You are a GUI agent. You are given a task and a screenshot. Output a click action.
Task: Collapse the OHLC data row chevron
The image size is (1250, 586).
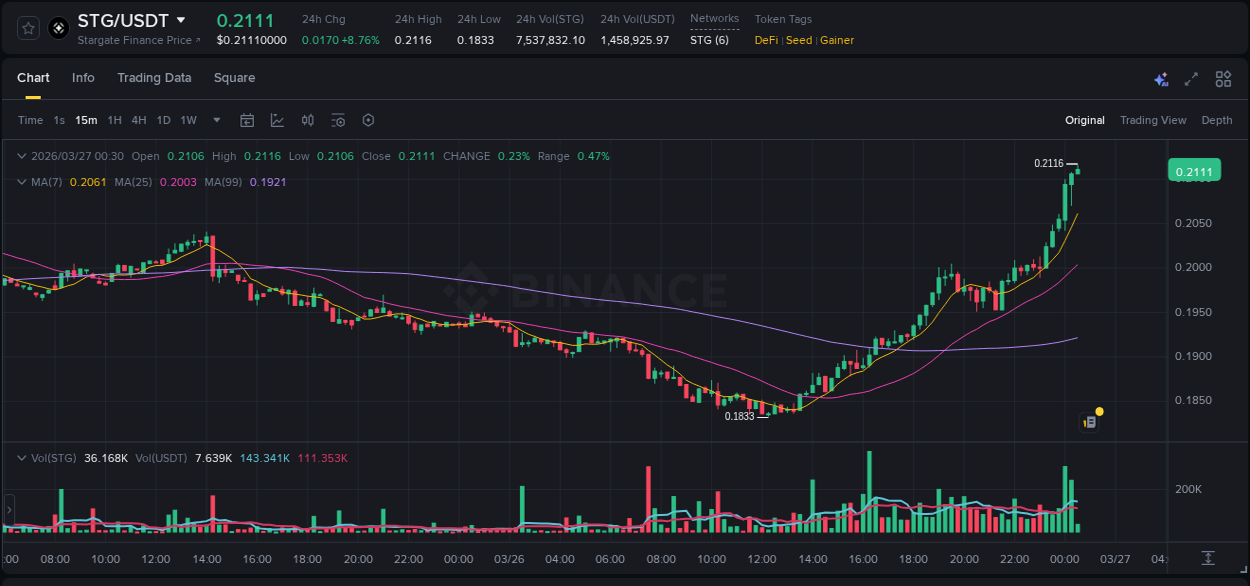tap(22, 156)
